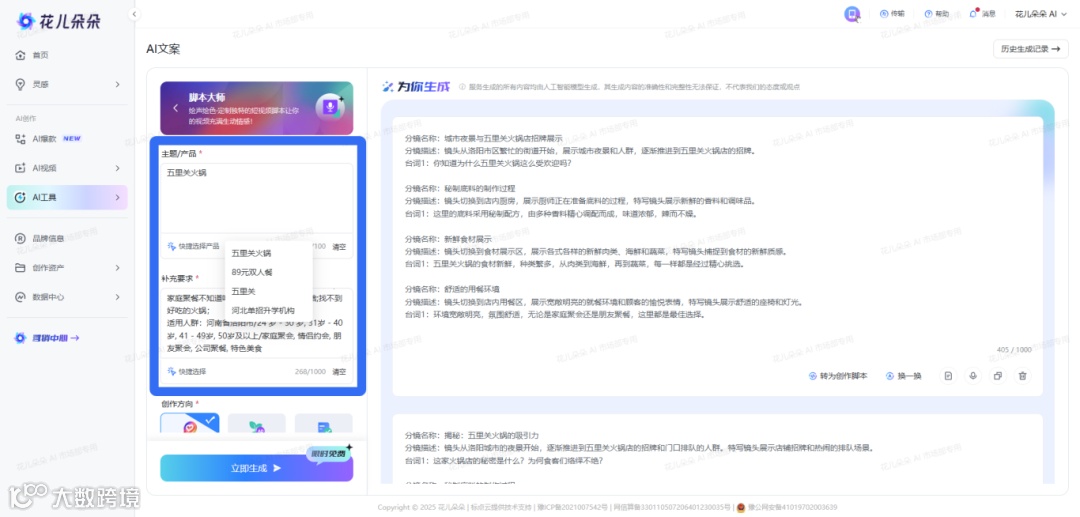The width and height of the screenshot is (1080, 517).
Task: Click 换一换 to regenerate the result
Action: point(904,376)
